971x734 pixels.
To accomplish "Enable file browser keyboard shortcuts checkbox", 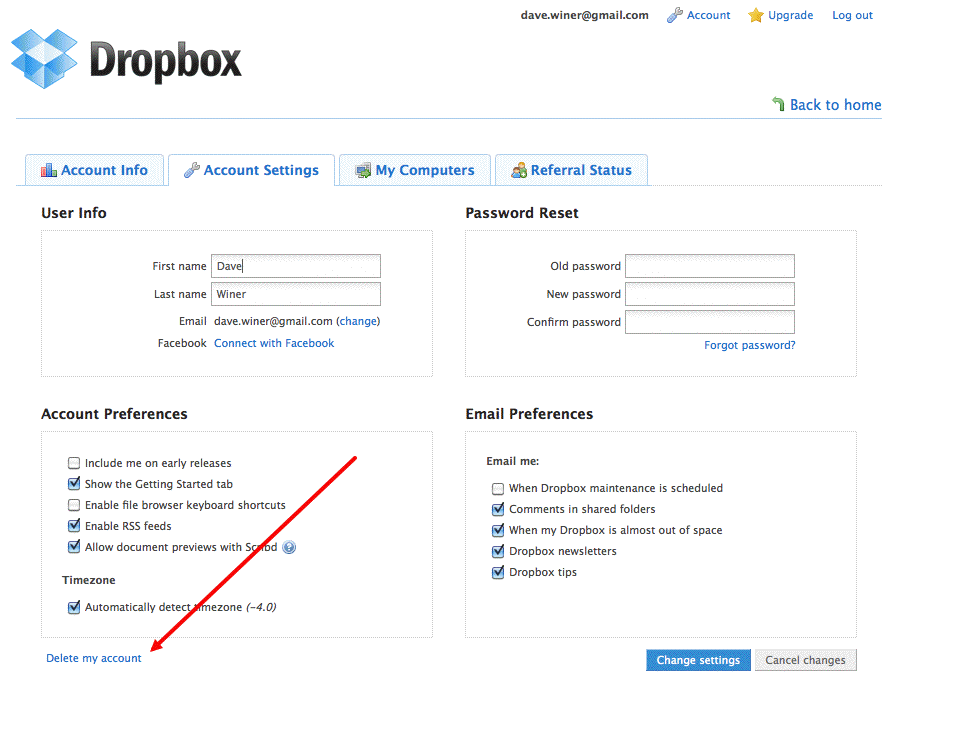I will click(74, 505).
